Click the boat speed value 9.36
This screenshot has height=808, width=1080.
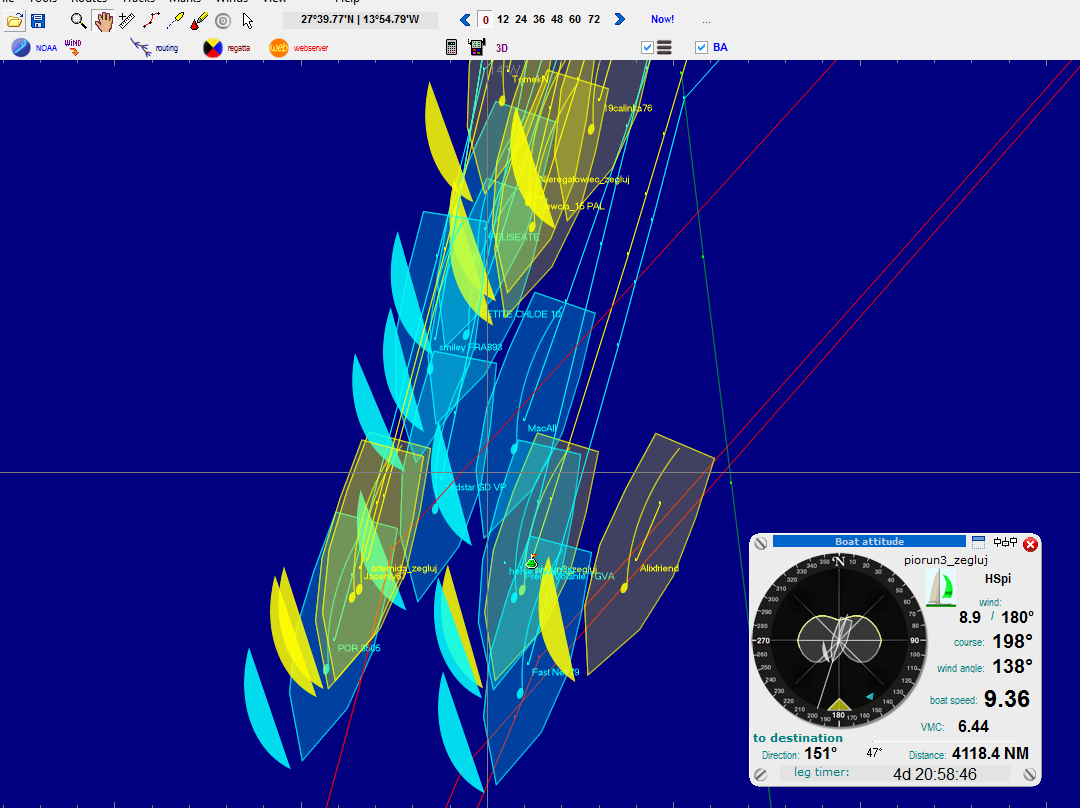click(1007, 699)
